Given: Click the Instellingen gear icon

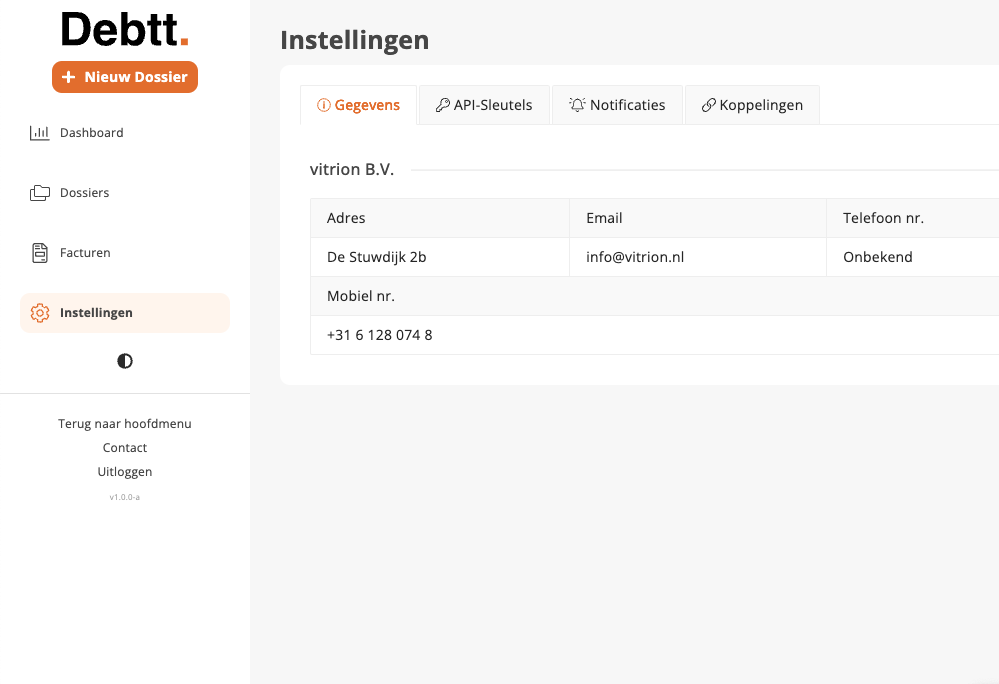Looking at the screenshot, I should pyautogui.click(x=40, y=313).
